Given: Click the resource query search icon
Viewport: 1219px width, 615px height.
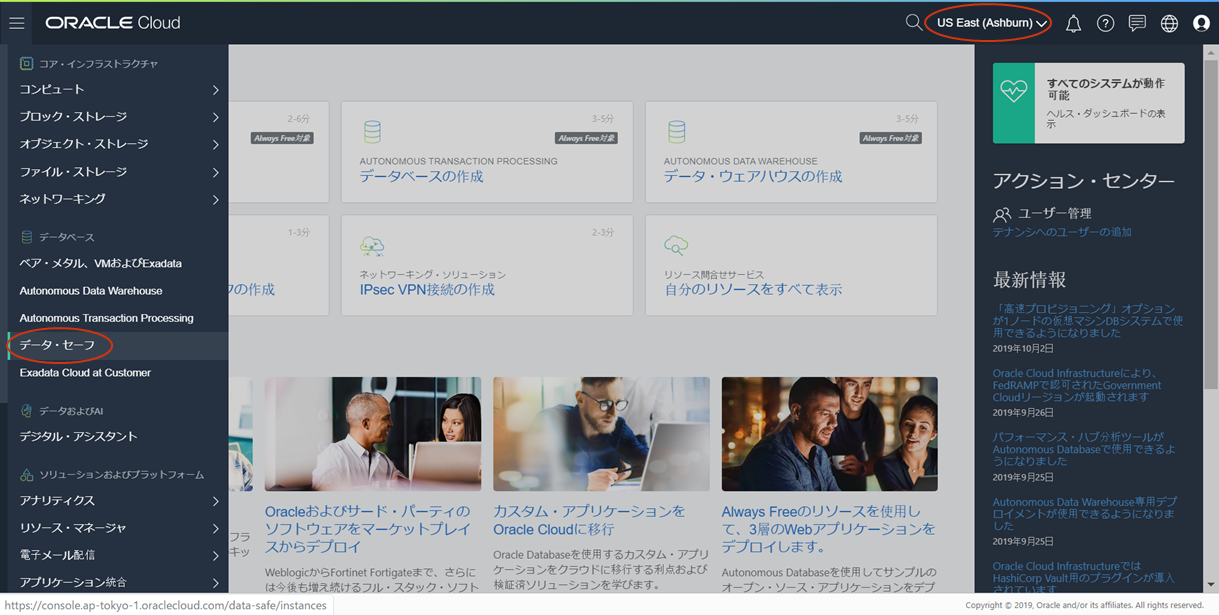Looking at the screenshot, I should pos(676,245).
